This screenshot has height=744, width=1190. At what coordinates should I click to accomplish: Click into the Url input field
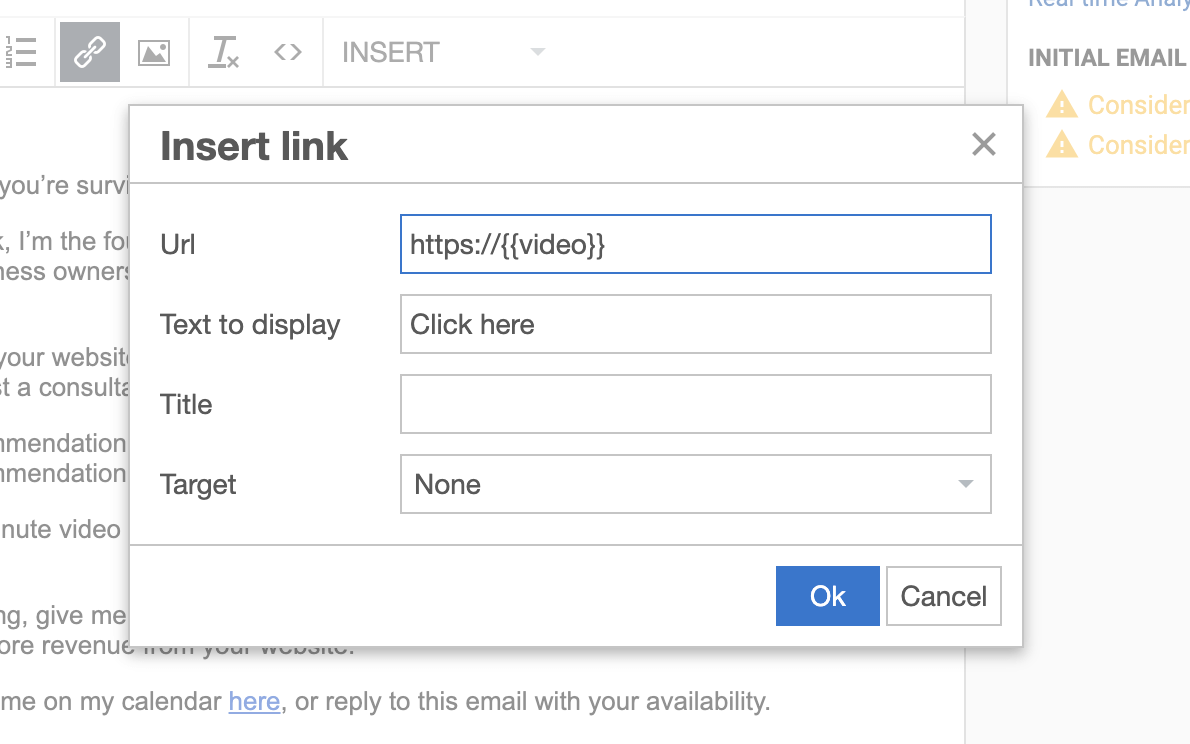pos(695,244)
